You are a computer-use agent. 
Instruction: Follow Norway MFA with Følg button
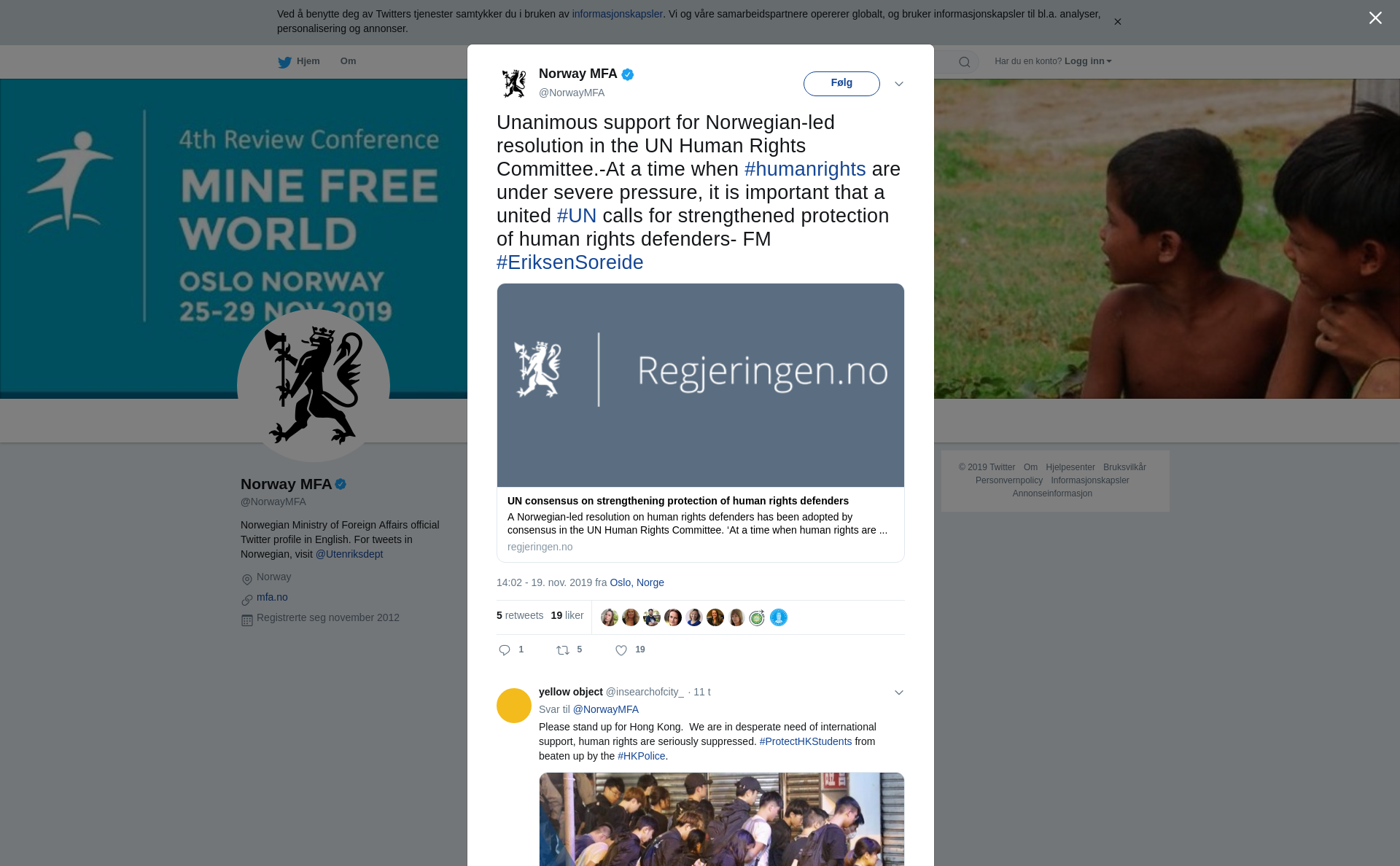(x=841, y=83)
